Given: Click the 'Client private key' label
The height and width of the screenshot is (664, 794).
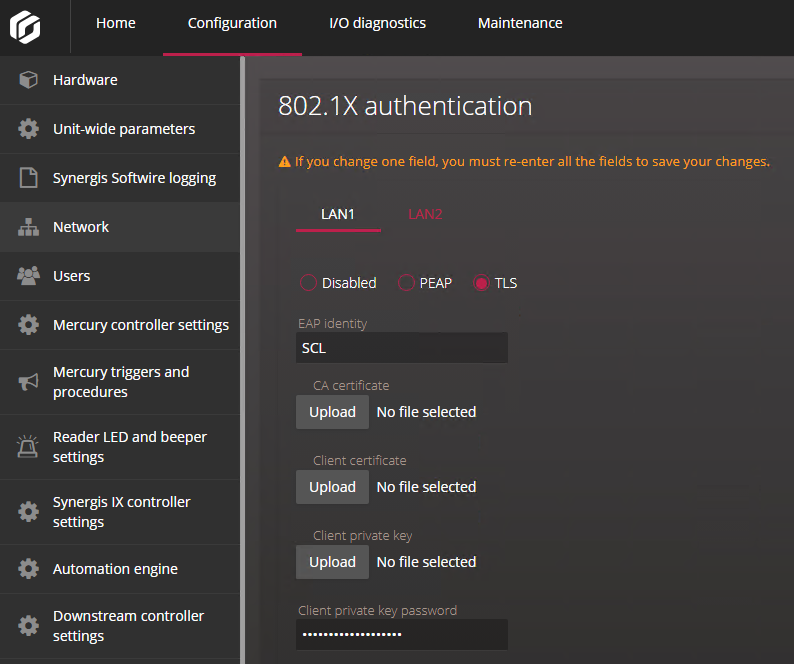Looking at the screenshot, I should (363, 535).
